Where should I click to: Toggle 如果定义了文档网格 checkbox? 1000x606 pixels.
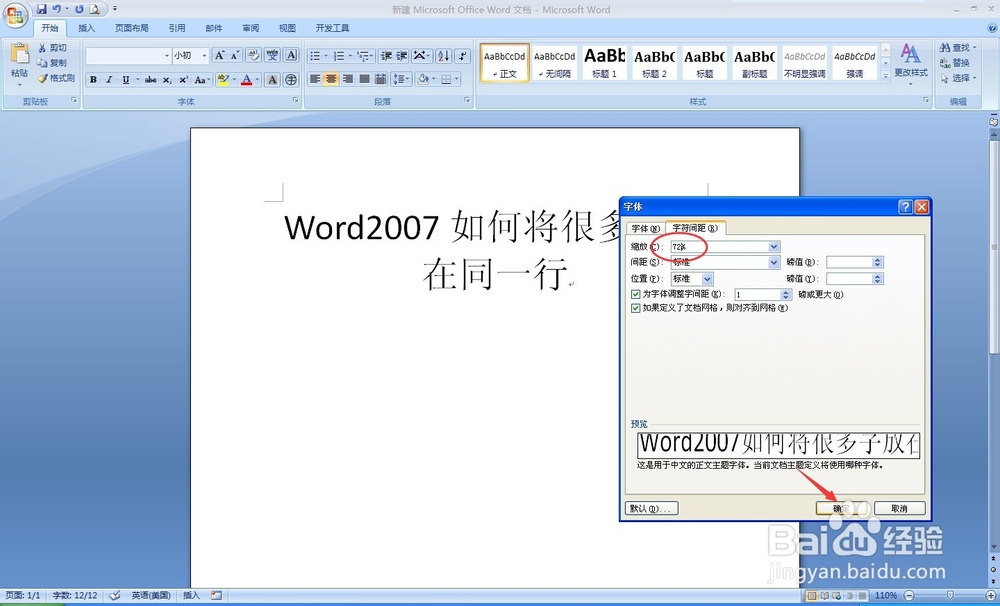[x=635, y=307]
